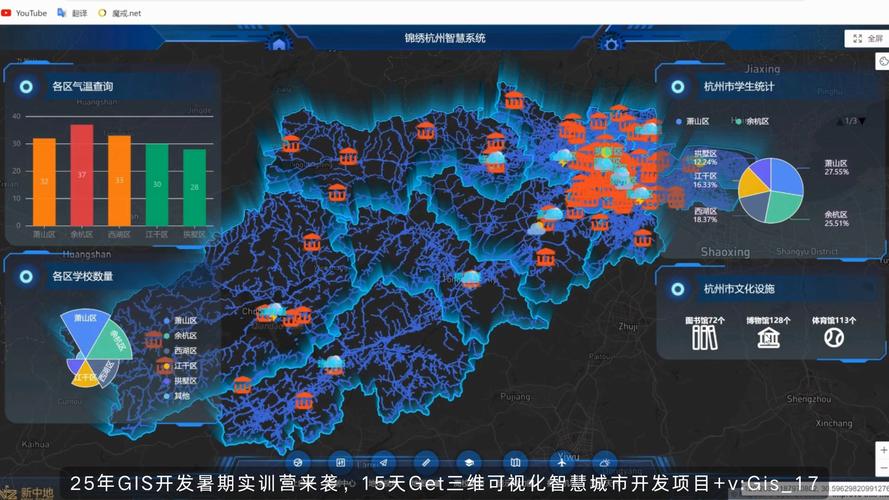This screenshot has height=500, width=889.
Task: Click the 全屏 fullscreen button
Action: (x=866, y=38)
